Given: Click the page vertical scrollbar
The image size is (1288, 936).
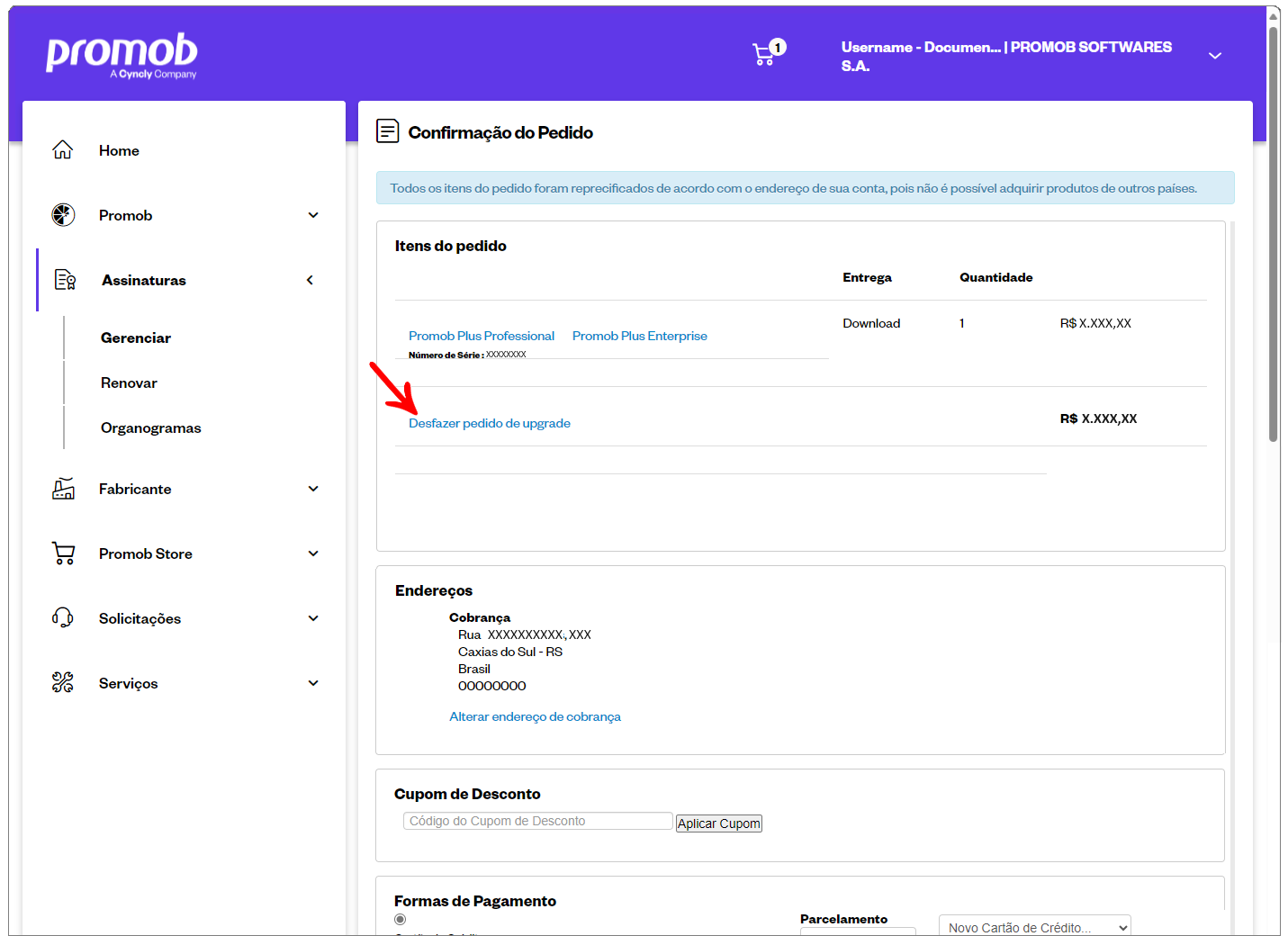Looking at the screenshot, I should (x=1274, y=234).
